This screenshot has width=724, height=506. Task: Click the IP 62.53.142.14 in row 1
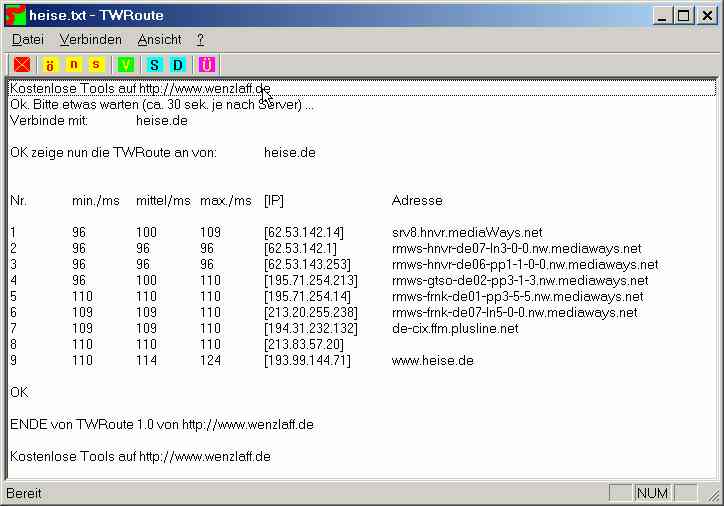[303, 233]
